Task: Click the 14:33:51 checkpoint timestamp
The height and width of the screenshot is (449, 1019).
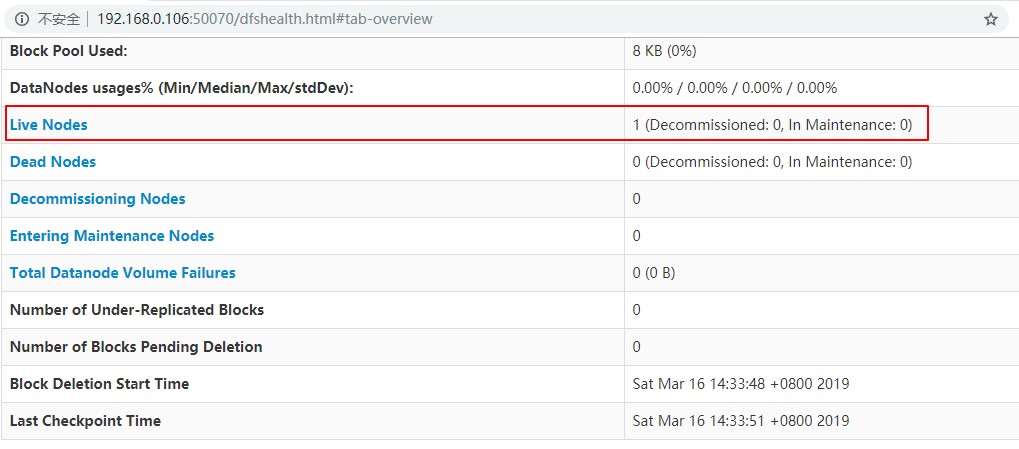Action: point(741,421)
